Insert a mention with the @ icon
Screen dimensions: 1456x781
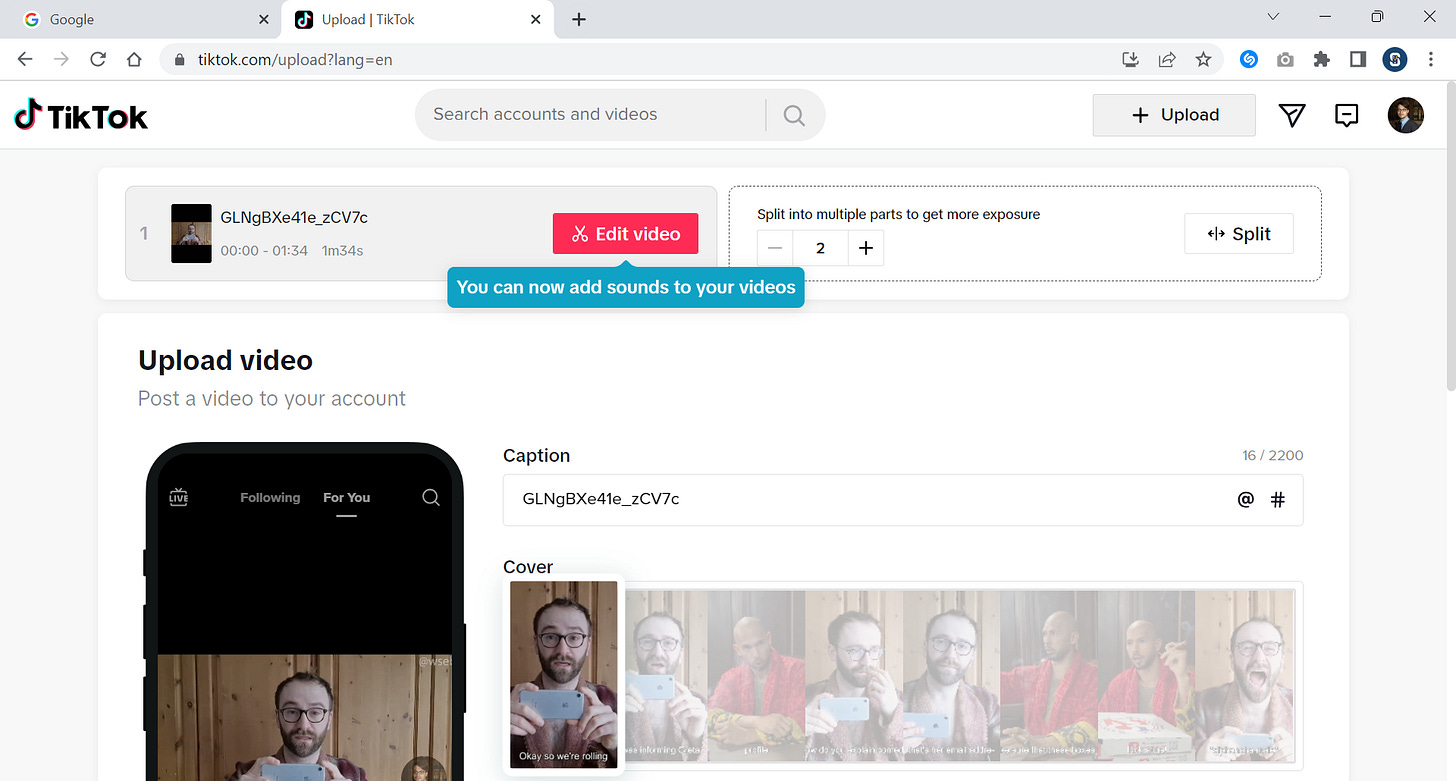(x=1245, y=499)
